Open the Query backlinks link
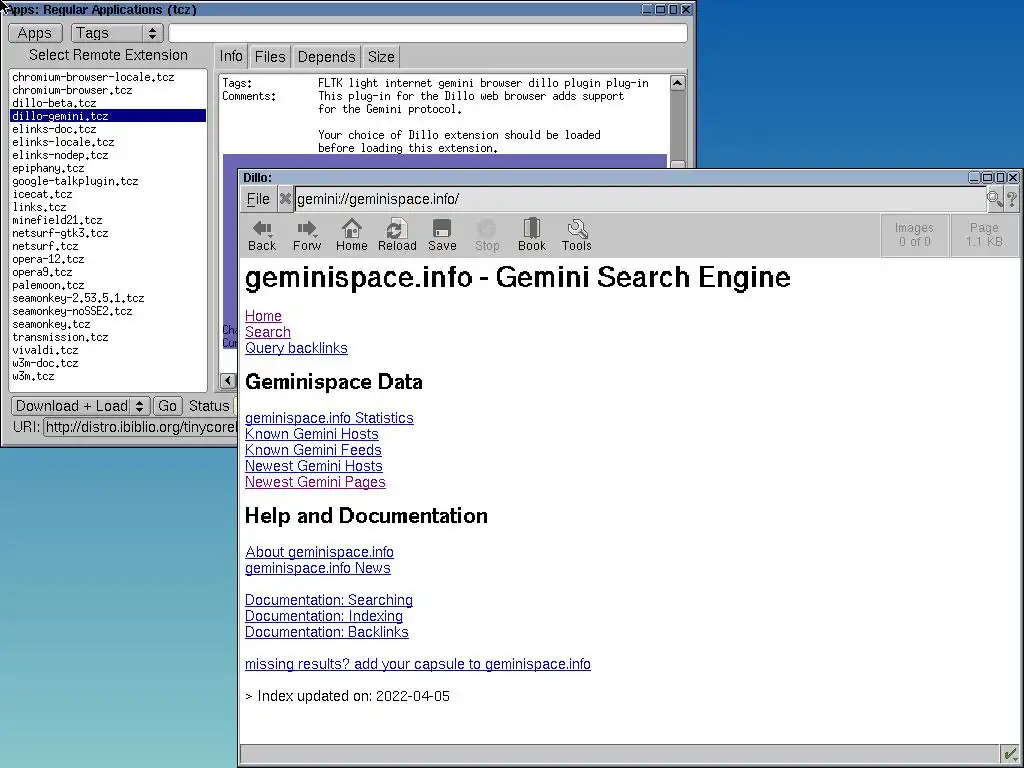The width and height of the screenshot is (1024, 768). click(296, 348)
